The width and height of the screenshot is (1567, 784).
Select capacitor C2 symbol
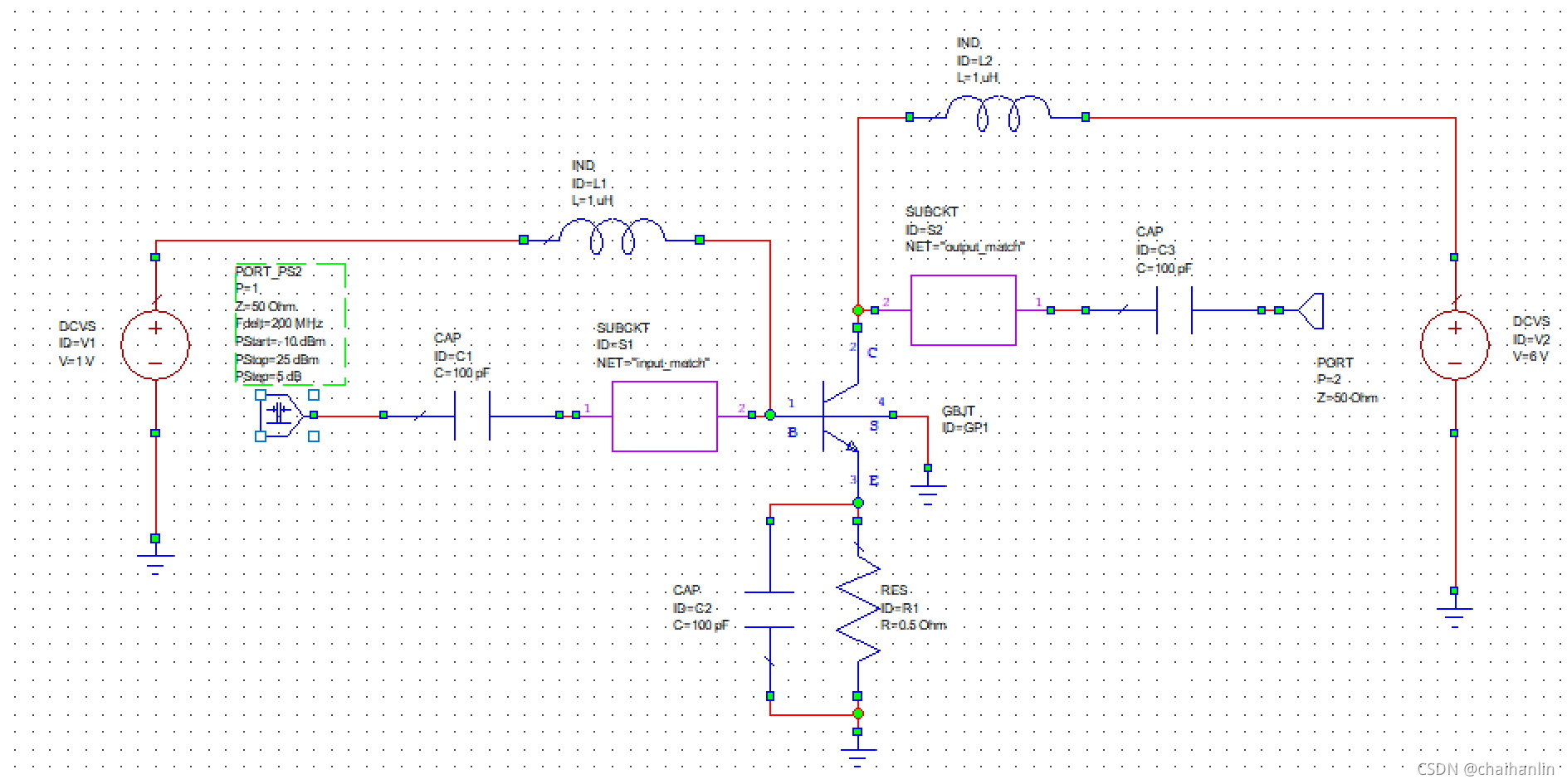[770, 610]
